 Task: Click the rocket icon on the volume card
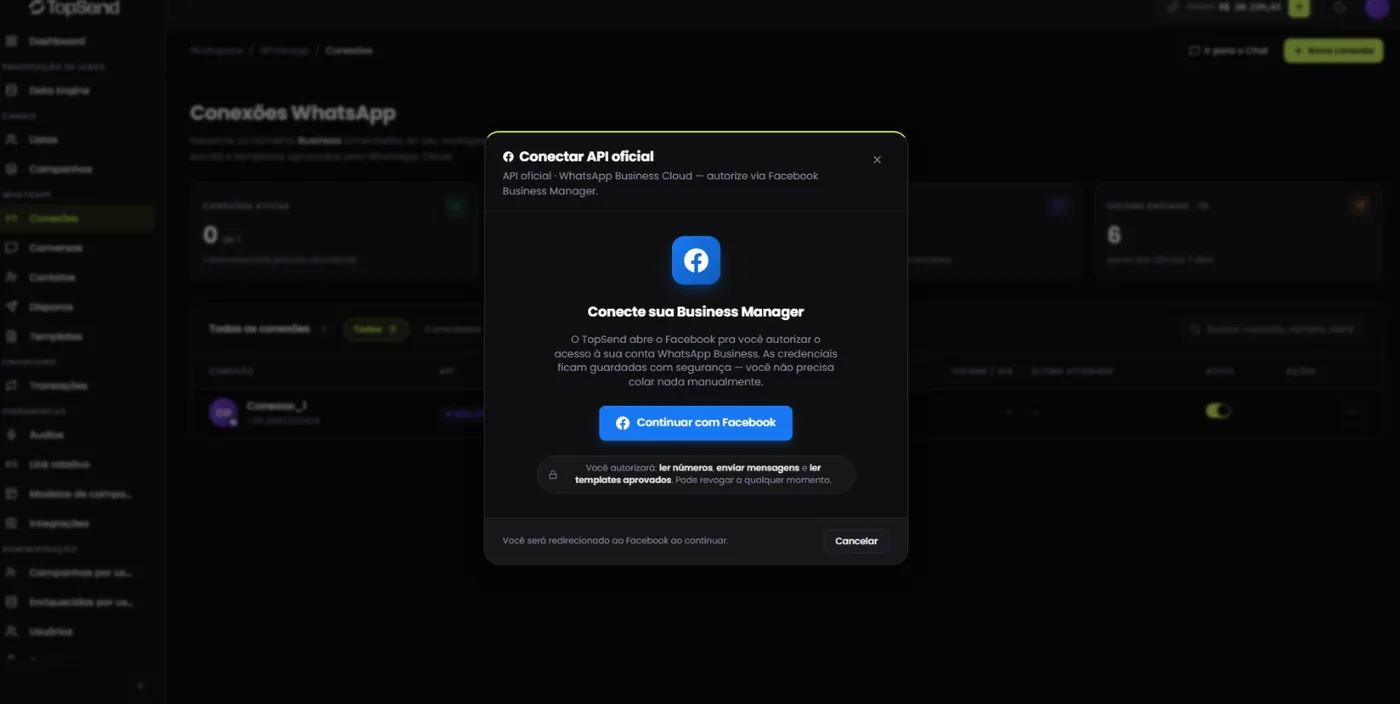[1360, 206]
